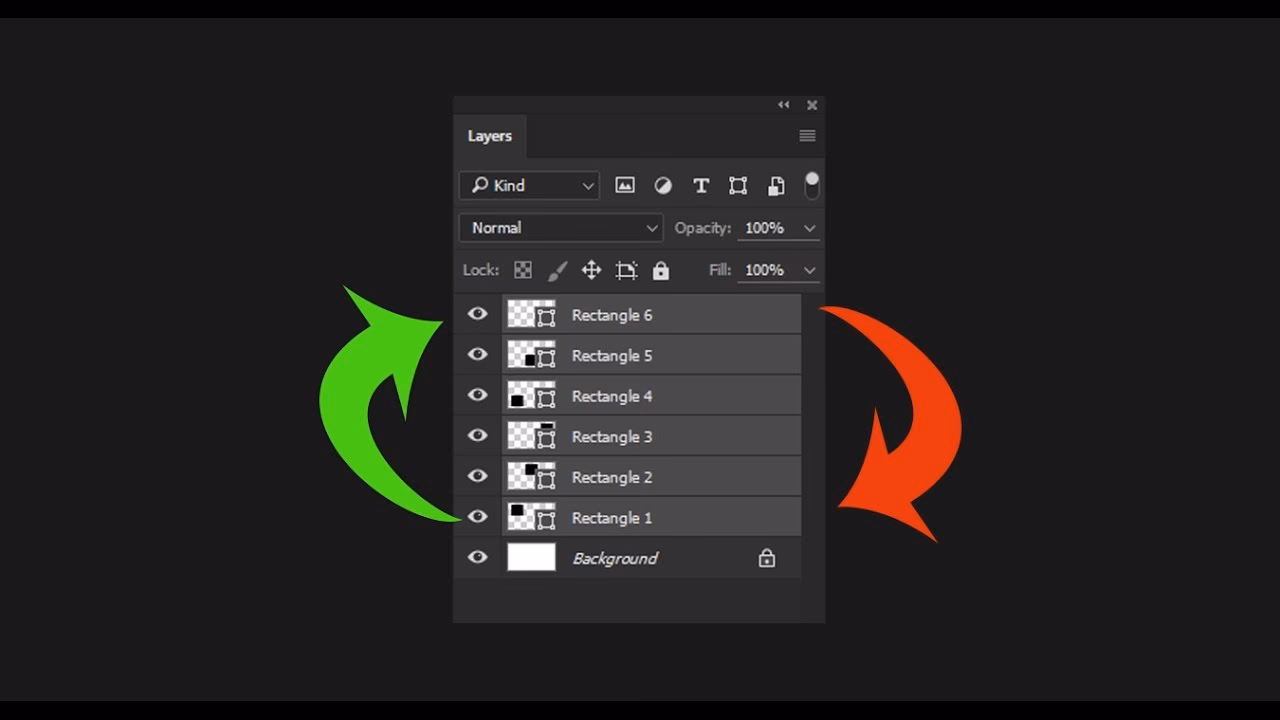Click the lock image pixels brush icon
This screenshot has height=720, width=1280.
point(557,270)
